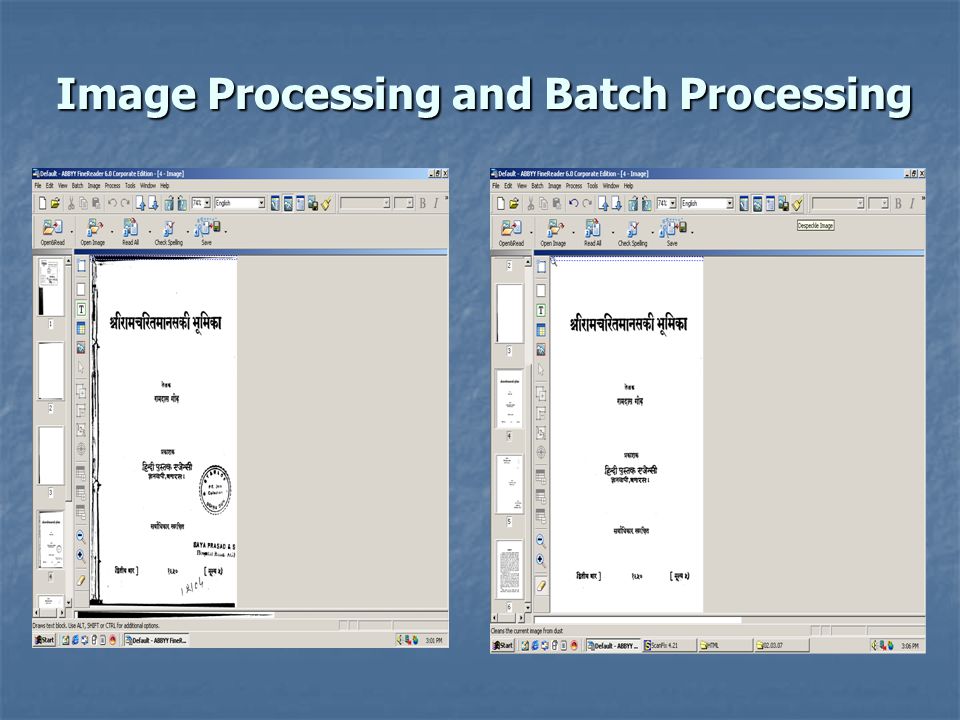Click the Zoom Out magnifier in left window
The width and height of the screenshot is (960, 720).
coord(81,536)
